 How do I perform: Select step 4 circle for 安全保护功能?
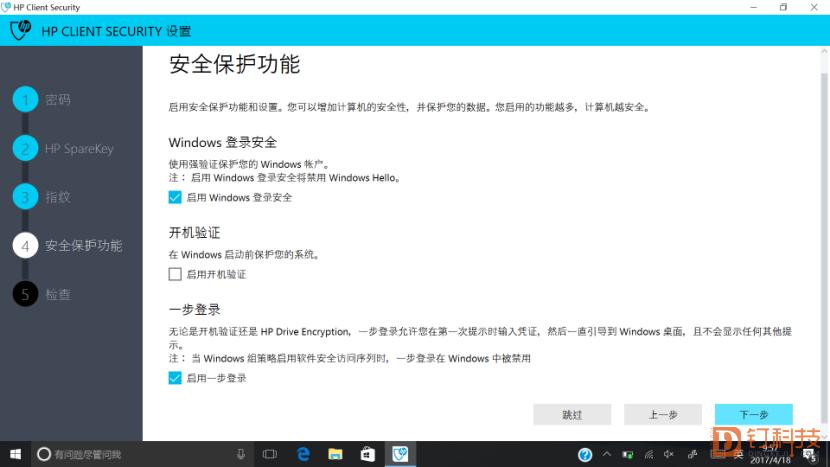tap(25, 246)
